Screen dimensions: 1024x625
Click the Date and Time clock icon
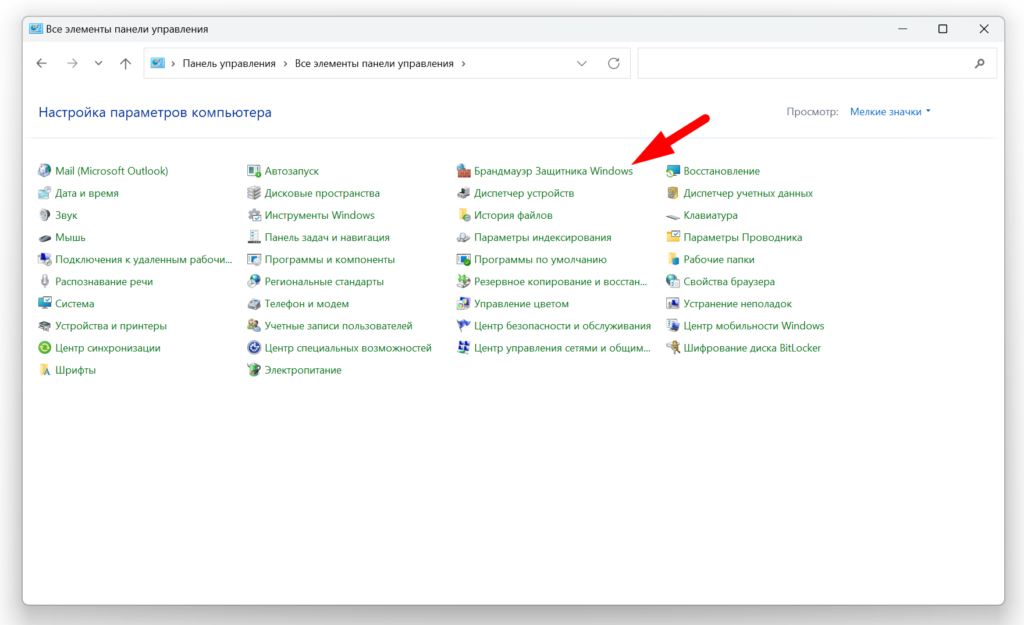(x=44, y=193)
